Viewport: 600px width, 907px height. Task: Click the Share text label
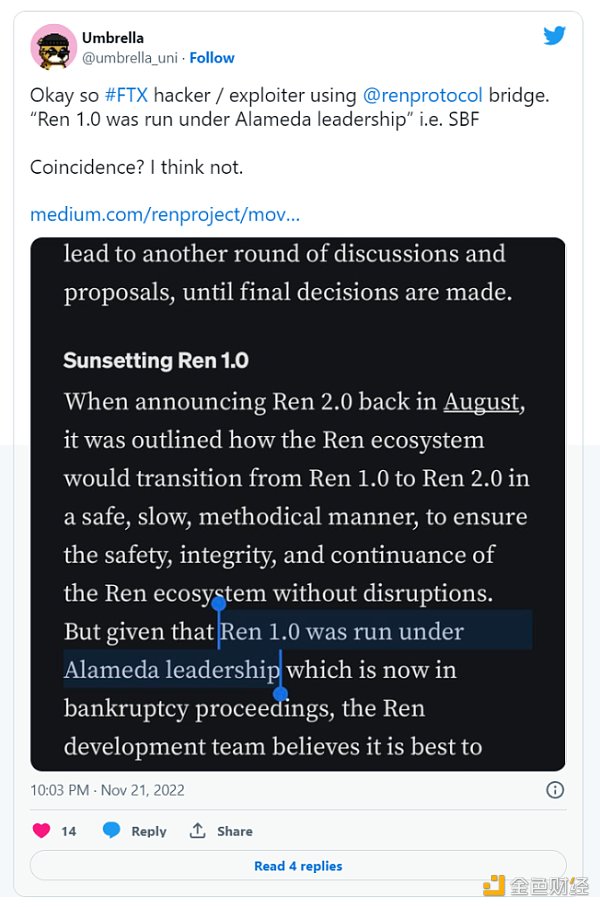tap(235, 831)
